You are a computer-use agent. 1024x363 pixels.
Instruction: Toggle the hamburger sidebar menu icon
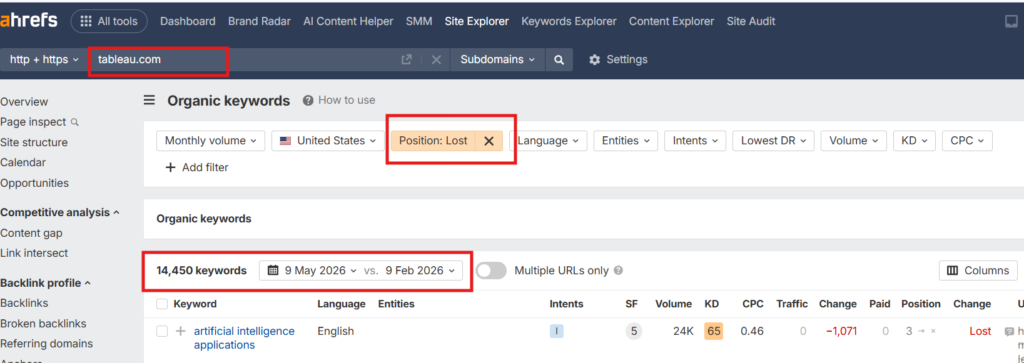coord(150,101)
